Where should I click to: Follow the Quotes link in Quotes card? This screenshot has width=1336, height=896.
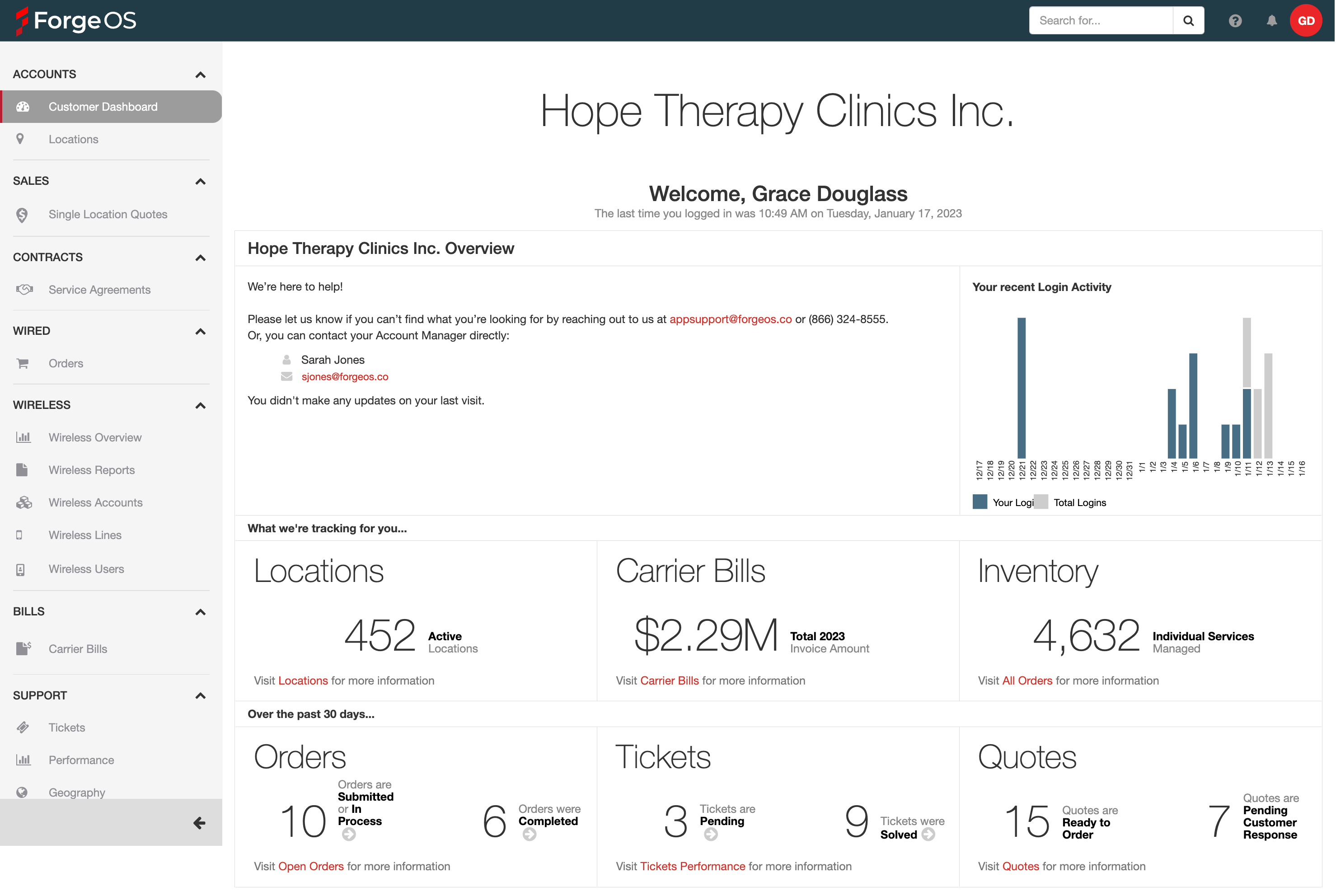point(1021,866)
